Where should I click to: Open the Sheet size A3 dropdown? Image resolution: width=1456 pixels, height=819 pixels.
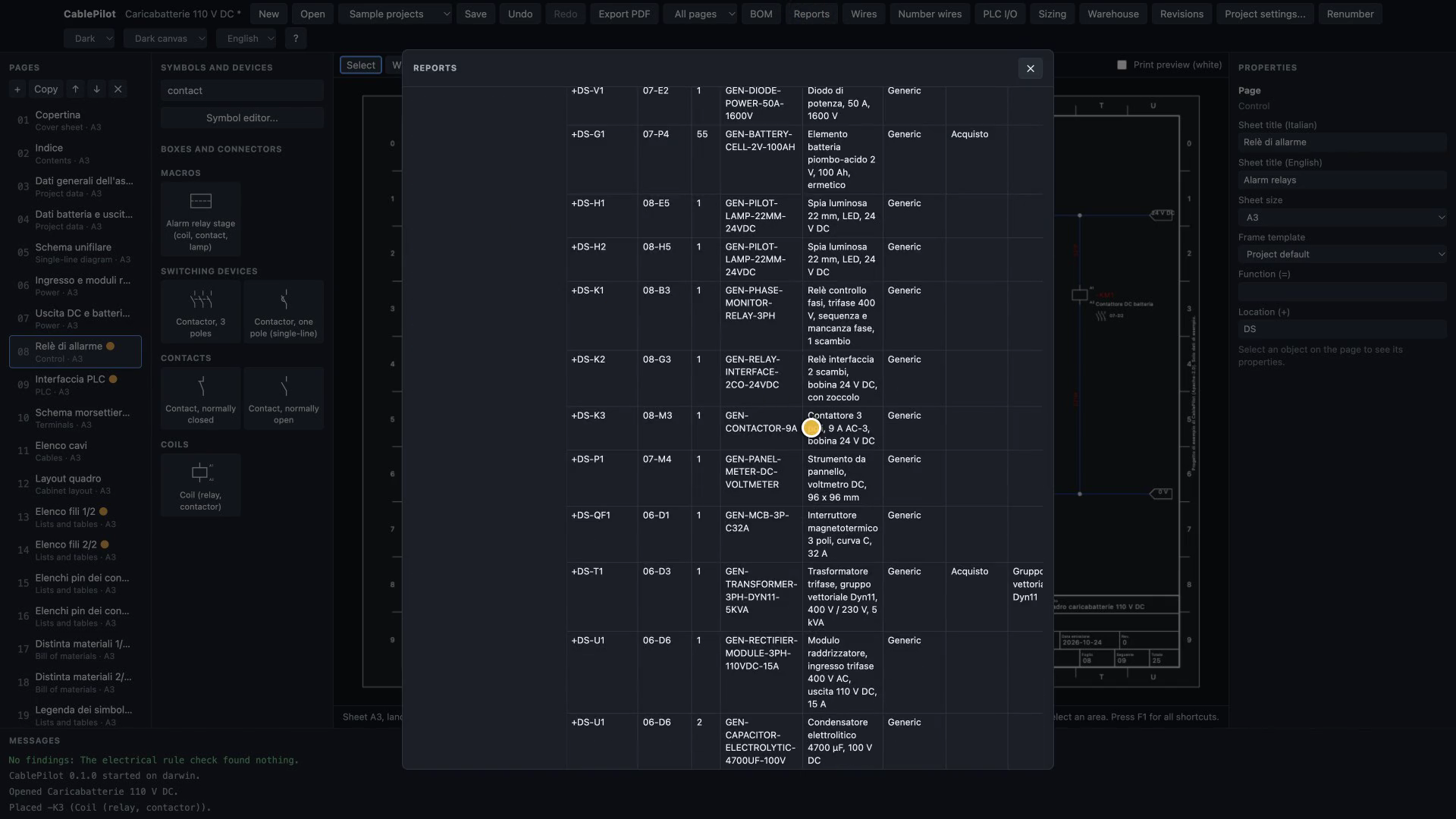1342,218
